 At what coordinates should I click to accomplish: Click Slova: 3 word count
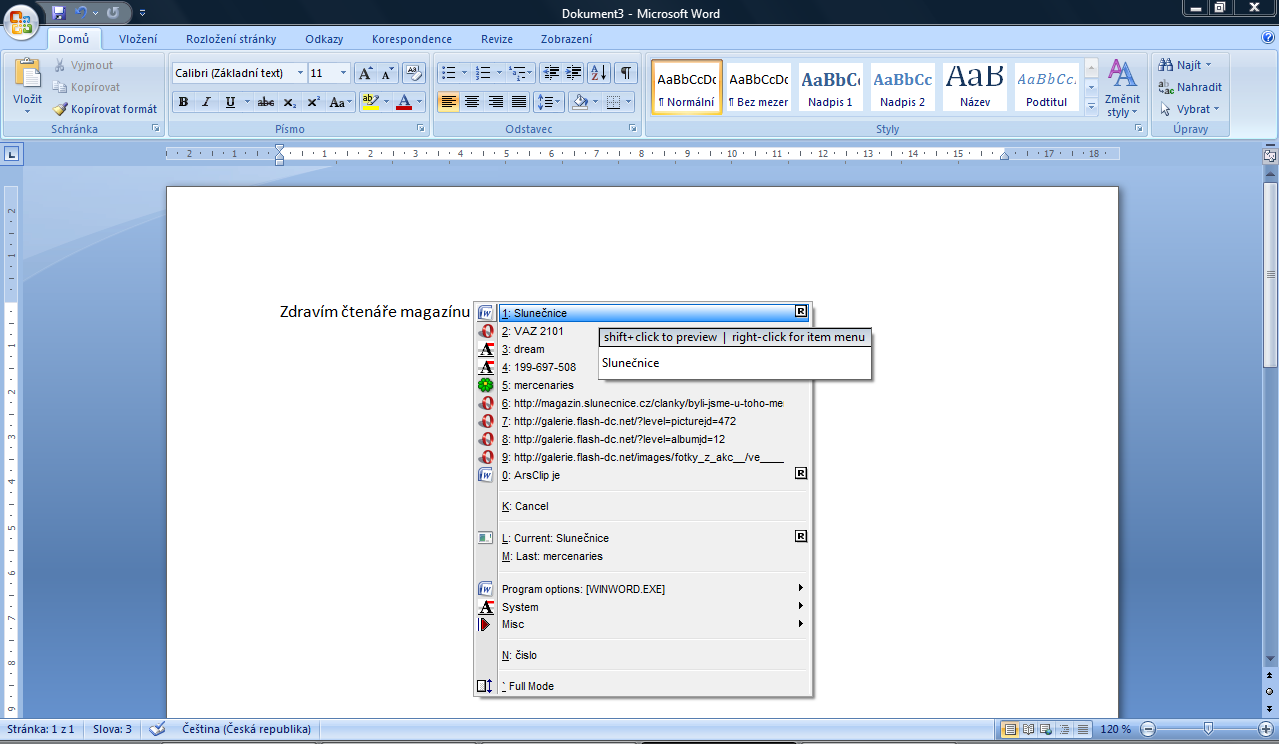pyautogui.click(x=112, y=729)
